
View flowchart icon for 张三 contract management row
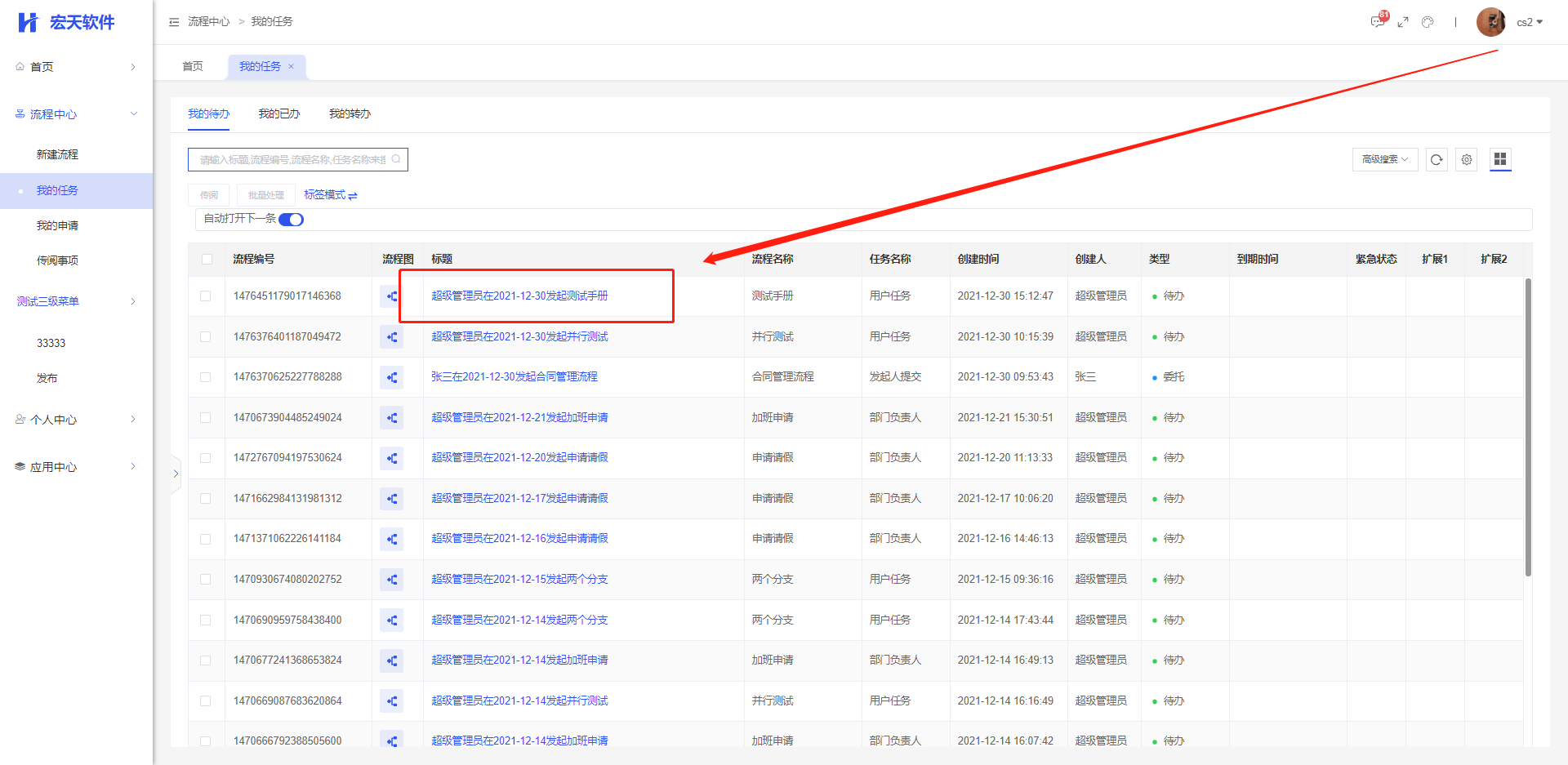pos(392,377)
